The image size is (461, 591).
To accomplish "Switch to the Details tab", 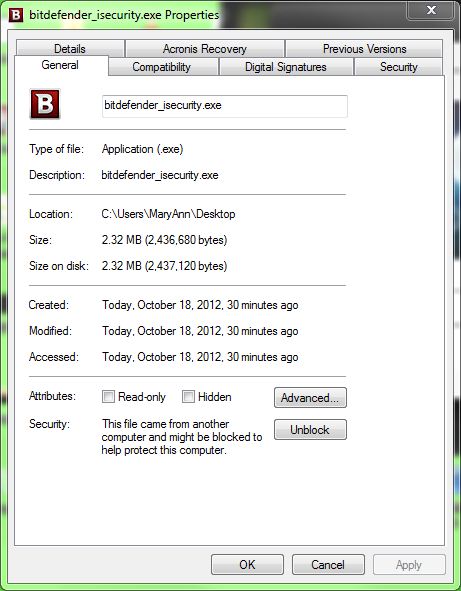I will 70,48.
